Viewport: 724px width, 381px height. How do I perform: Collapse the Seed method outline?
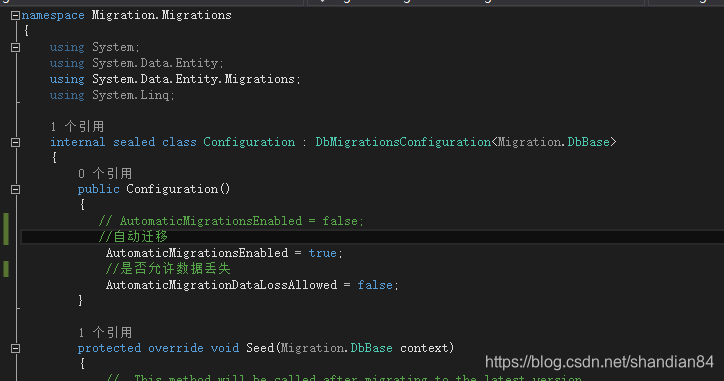(15, 349)
